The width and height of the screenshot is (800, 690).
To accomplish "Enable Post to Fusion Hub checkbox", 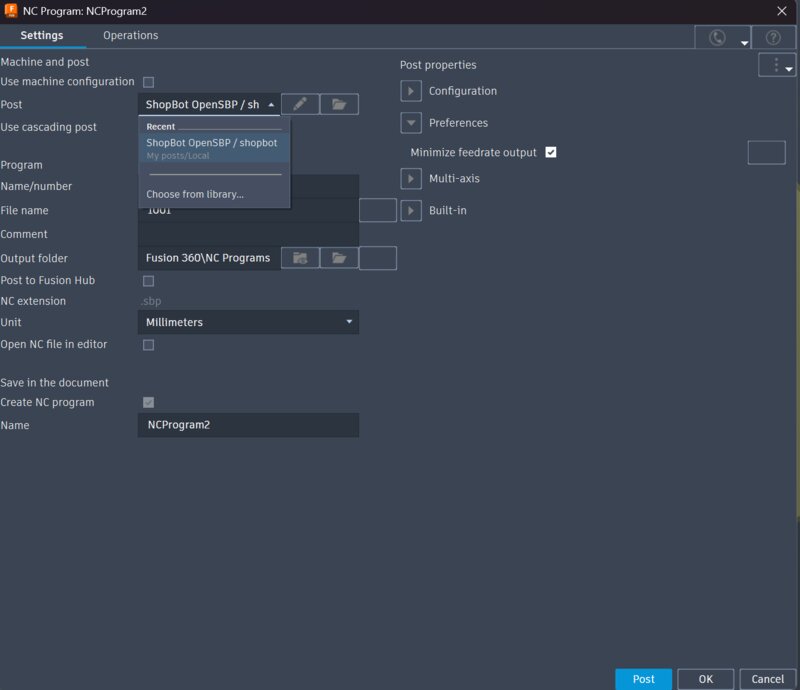I will 148,281.
